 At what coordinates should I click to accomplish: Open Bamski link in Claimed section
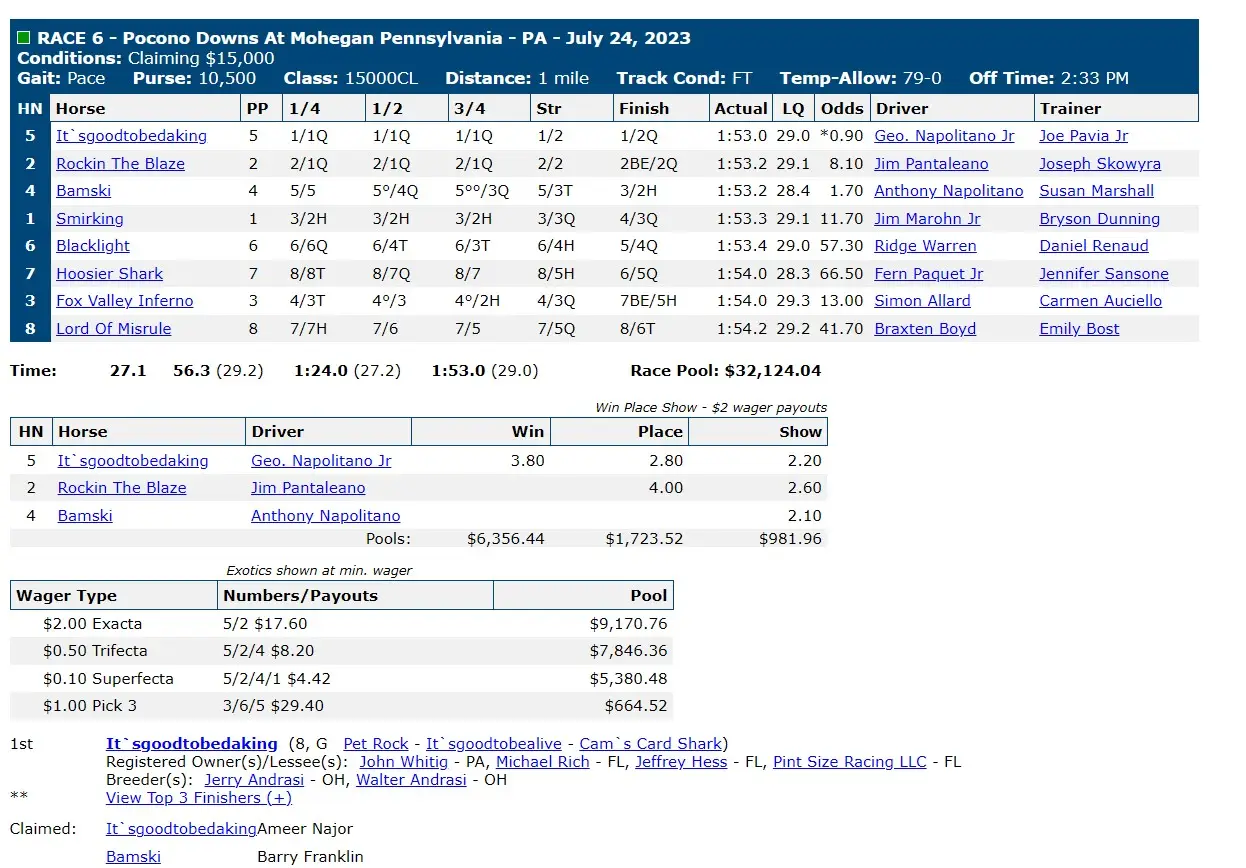click(134, 857)
